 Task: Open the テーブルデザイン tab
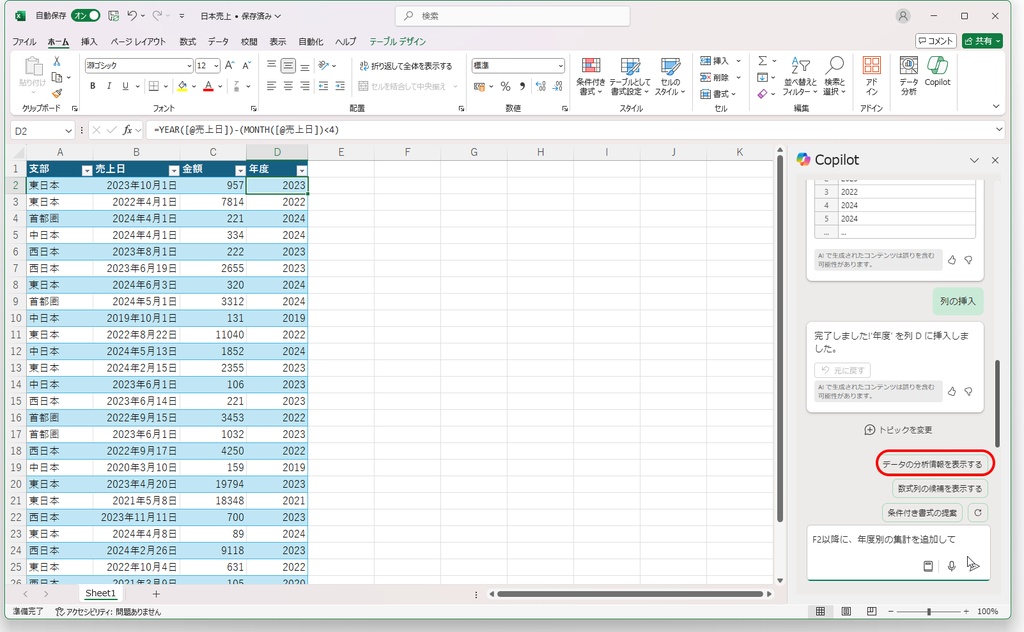[x=398, y=41]
